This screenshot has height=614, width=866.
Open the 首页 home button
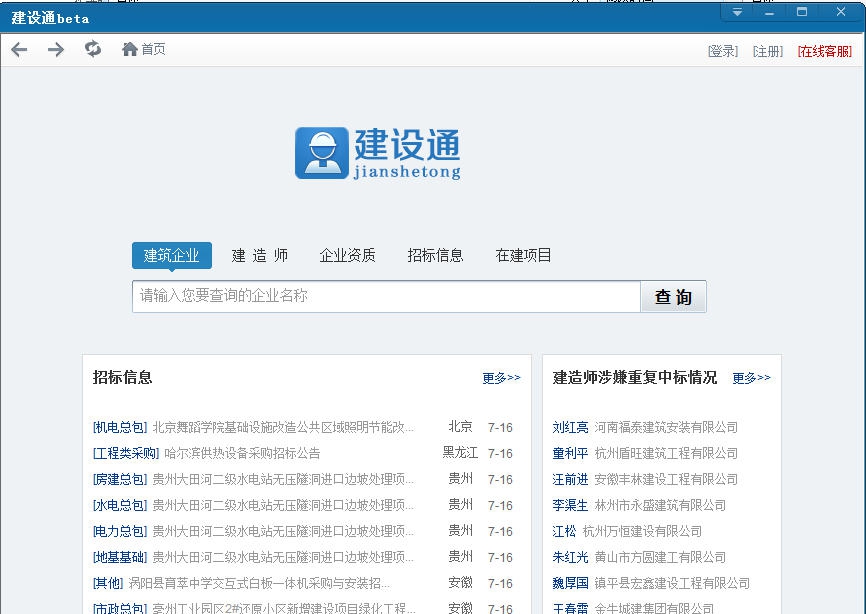click(x=144, y=49)
